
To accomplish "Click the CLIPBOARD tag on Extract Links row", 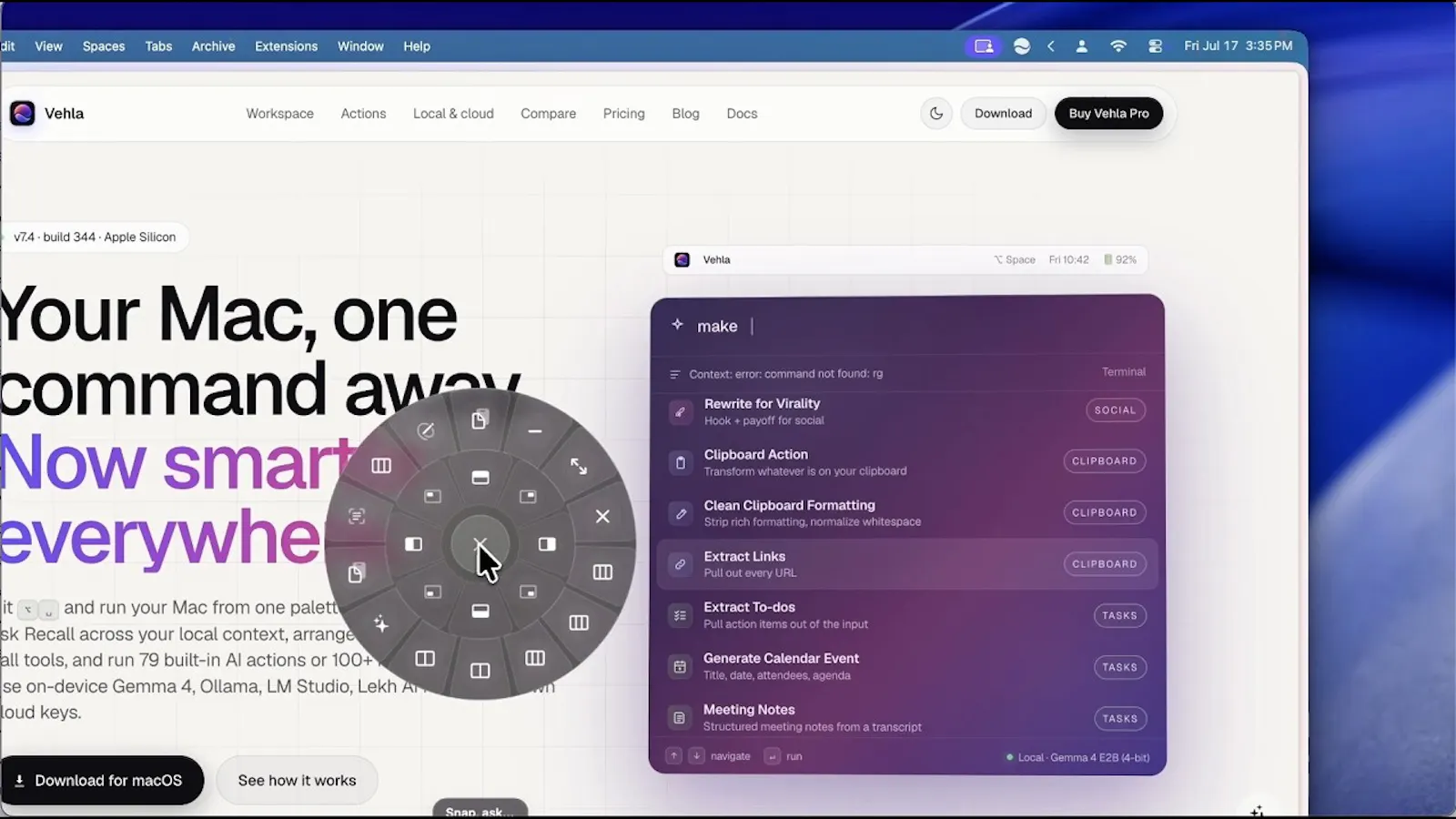I will pos(1104,564).
